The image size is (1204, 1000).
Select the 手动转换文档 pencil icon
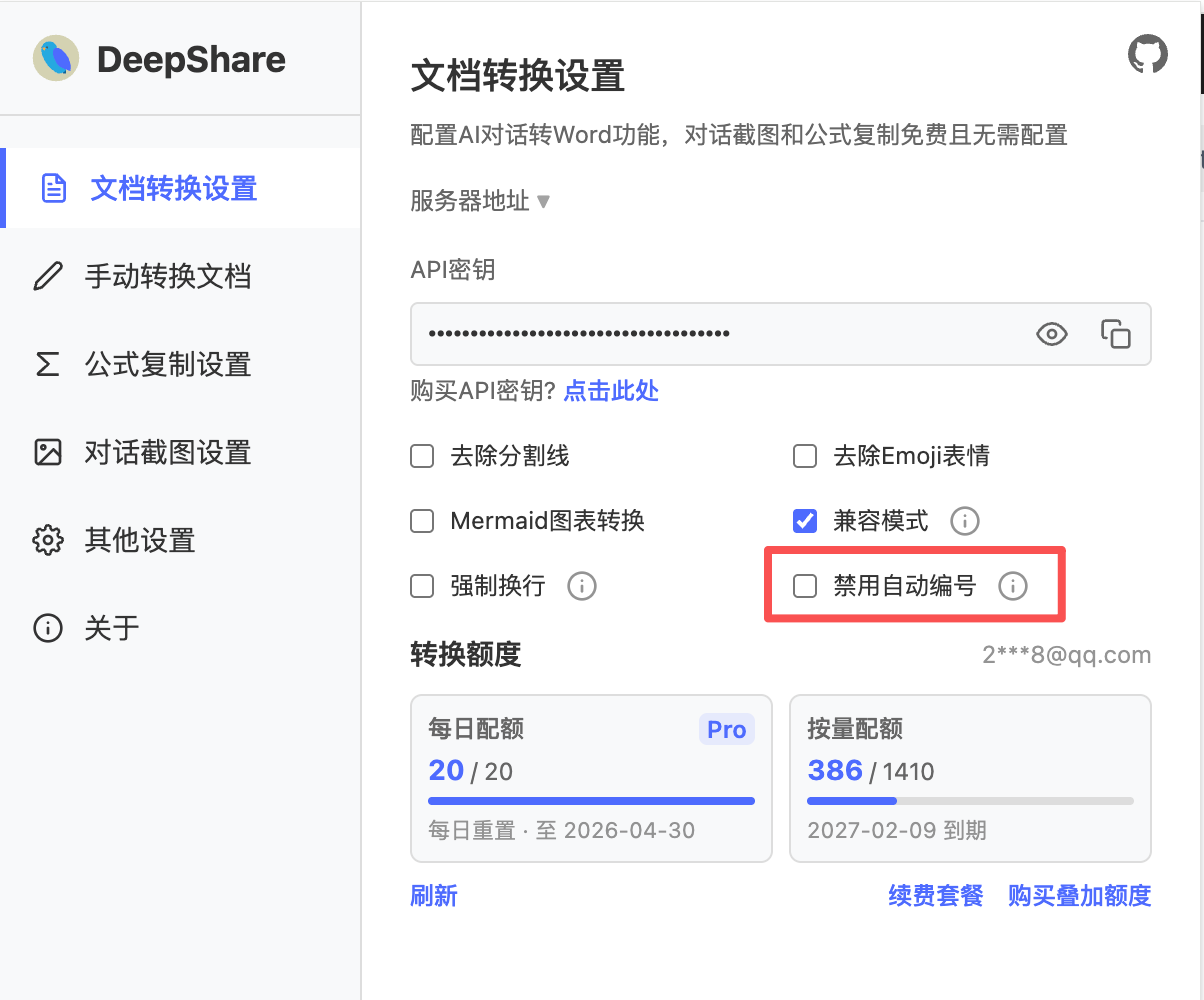(48, 276)
